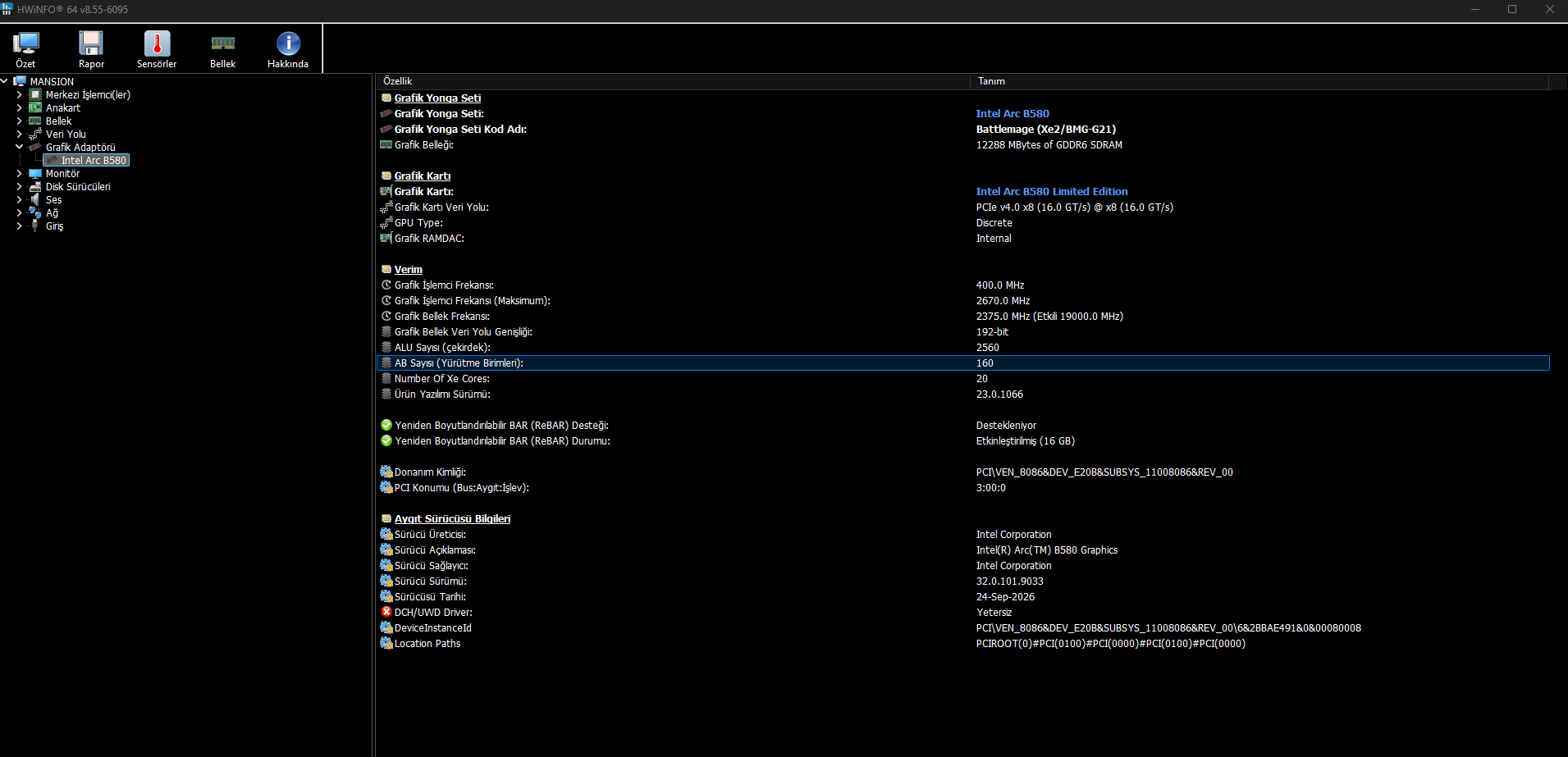
Task: Click the ReBAR Desteği green check icon
Action: coord(386,426)
